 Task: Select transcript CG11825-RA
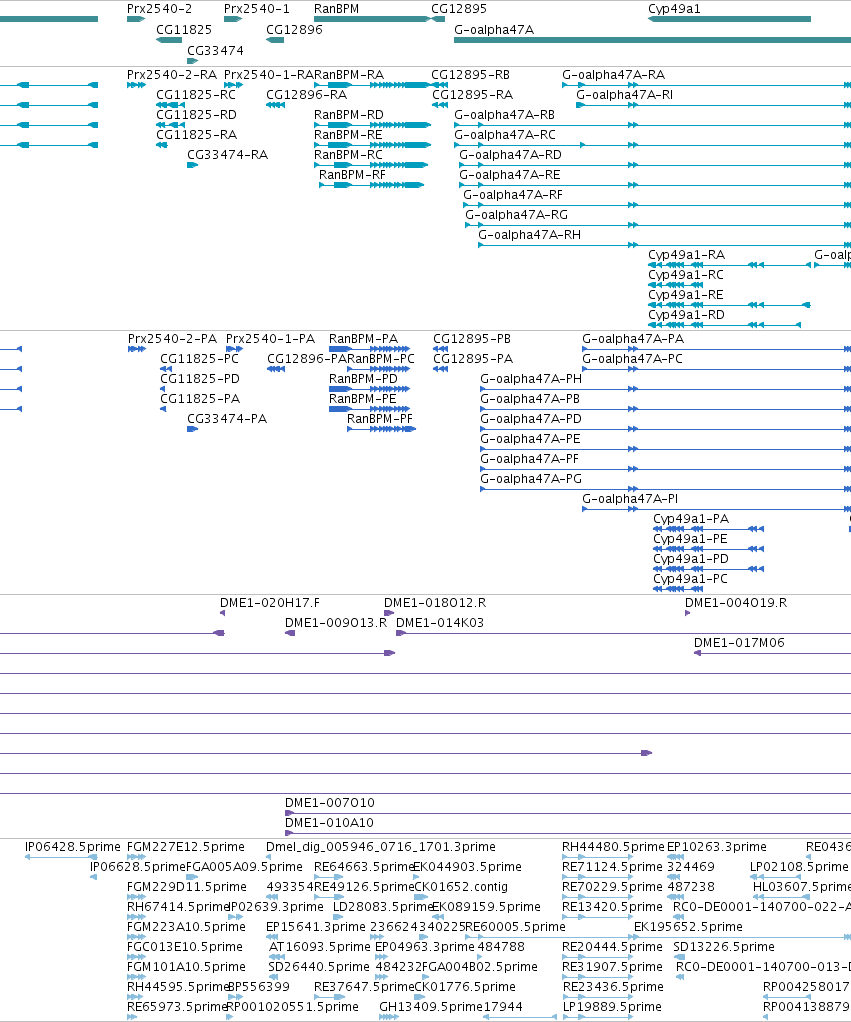pos(196,135)
